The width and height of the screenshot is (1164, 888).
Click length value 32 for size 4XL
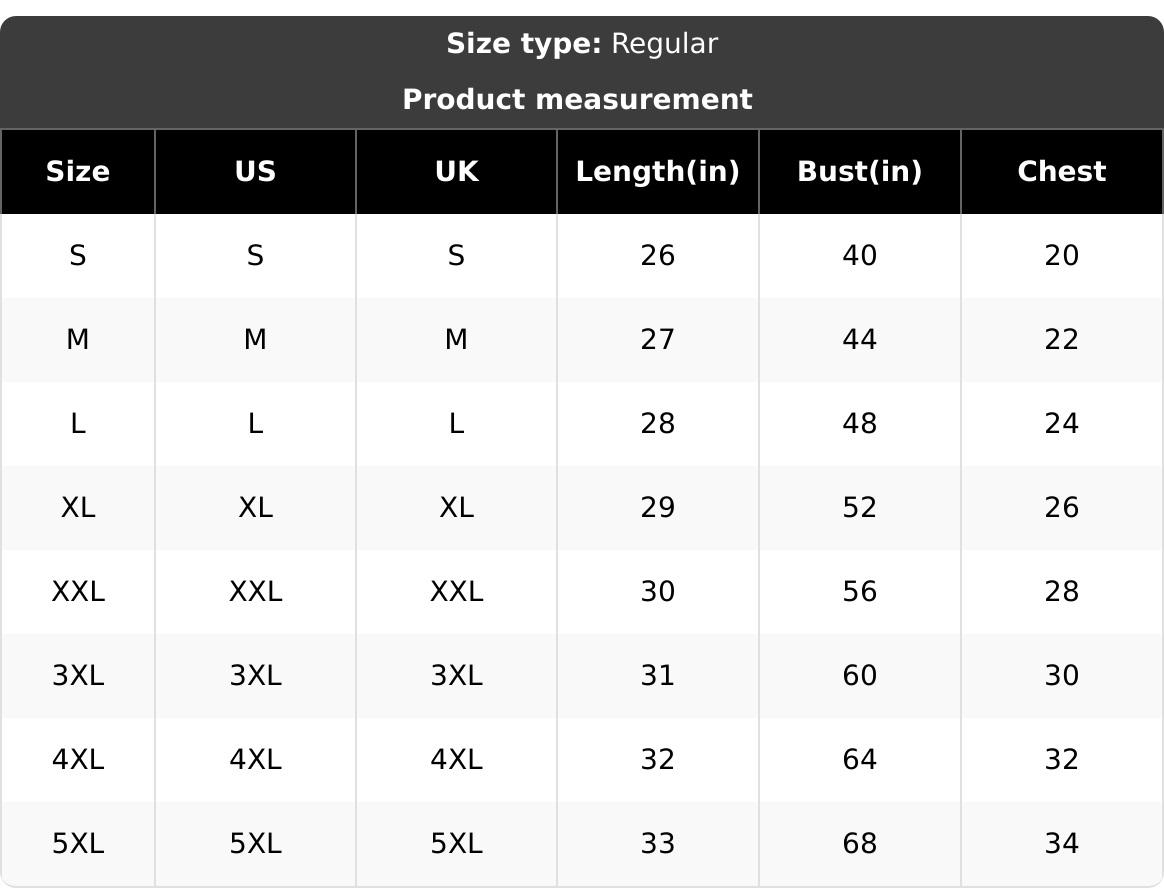click(658, 760)
